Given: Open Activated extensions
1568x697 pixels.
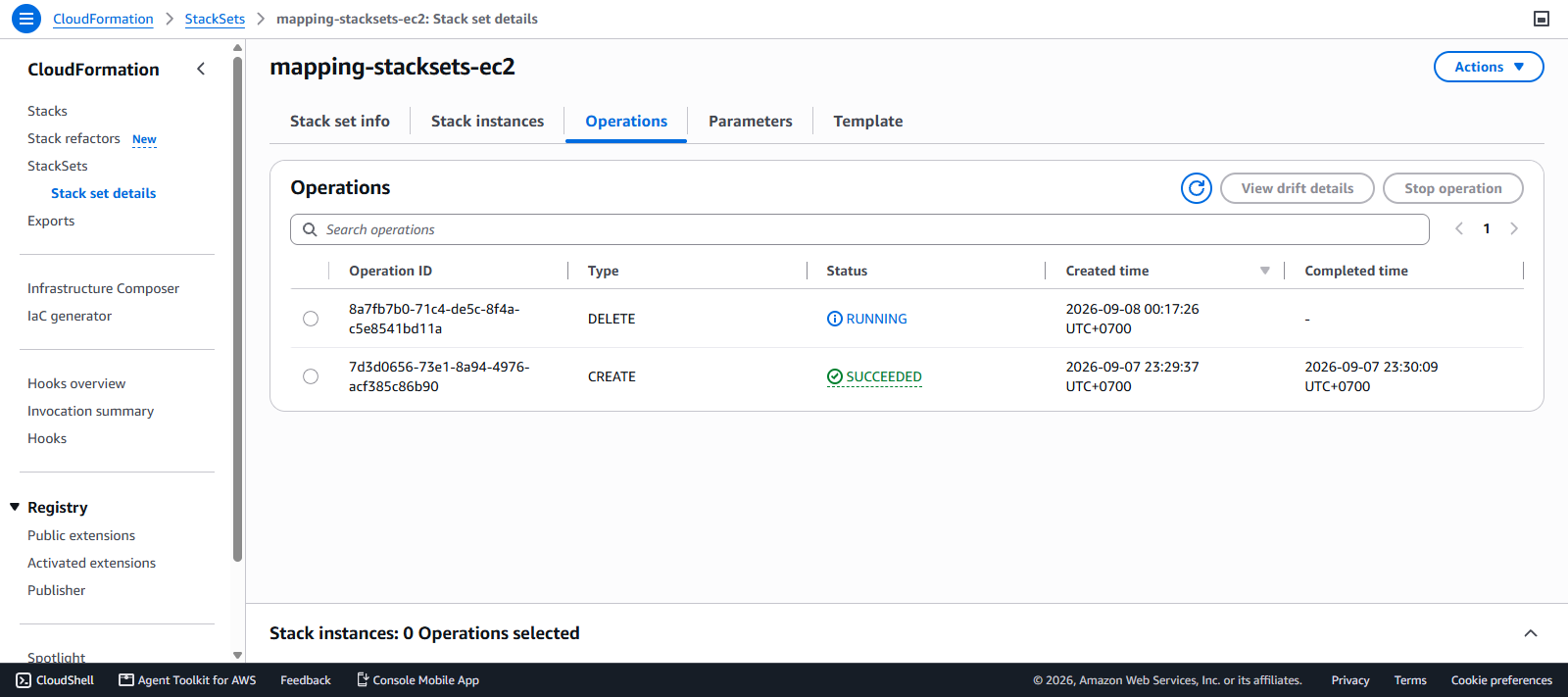Looking at the screenshot, I should [x=91, y=563].
